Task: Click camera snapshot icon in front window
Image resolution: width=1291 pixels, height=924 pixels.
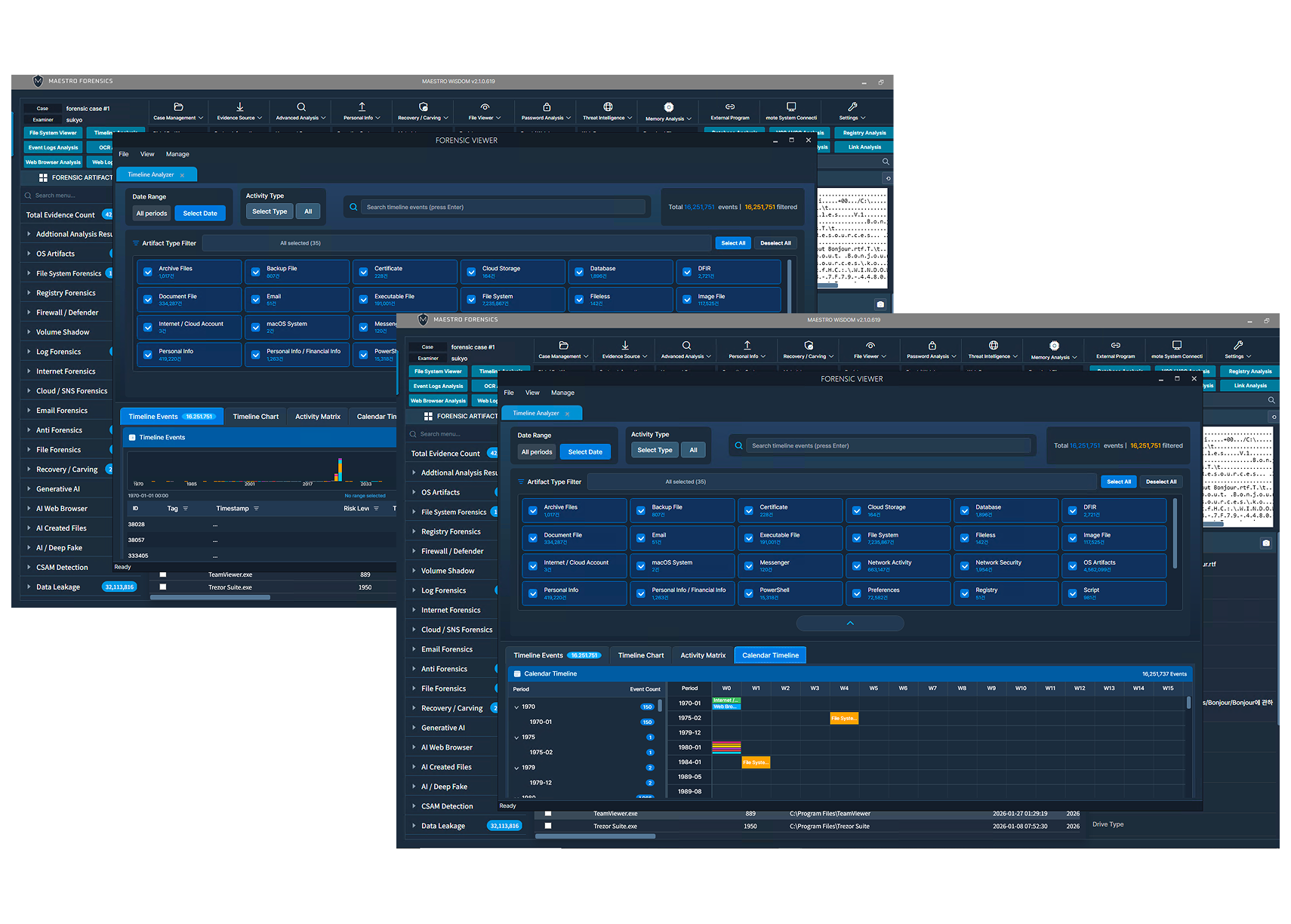Action: click(x=1266, y=543)
